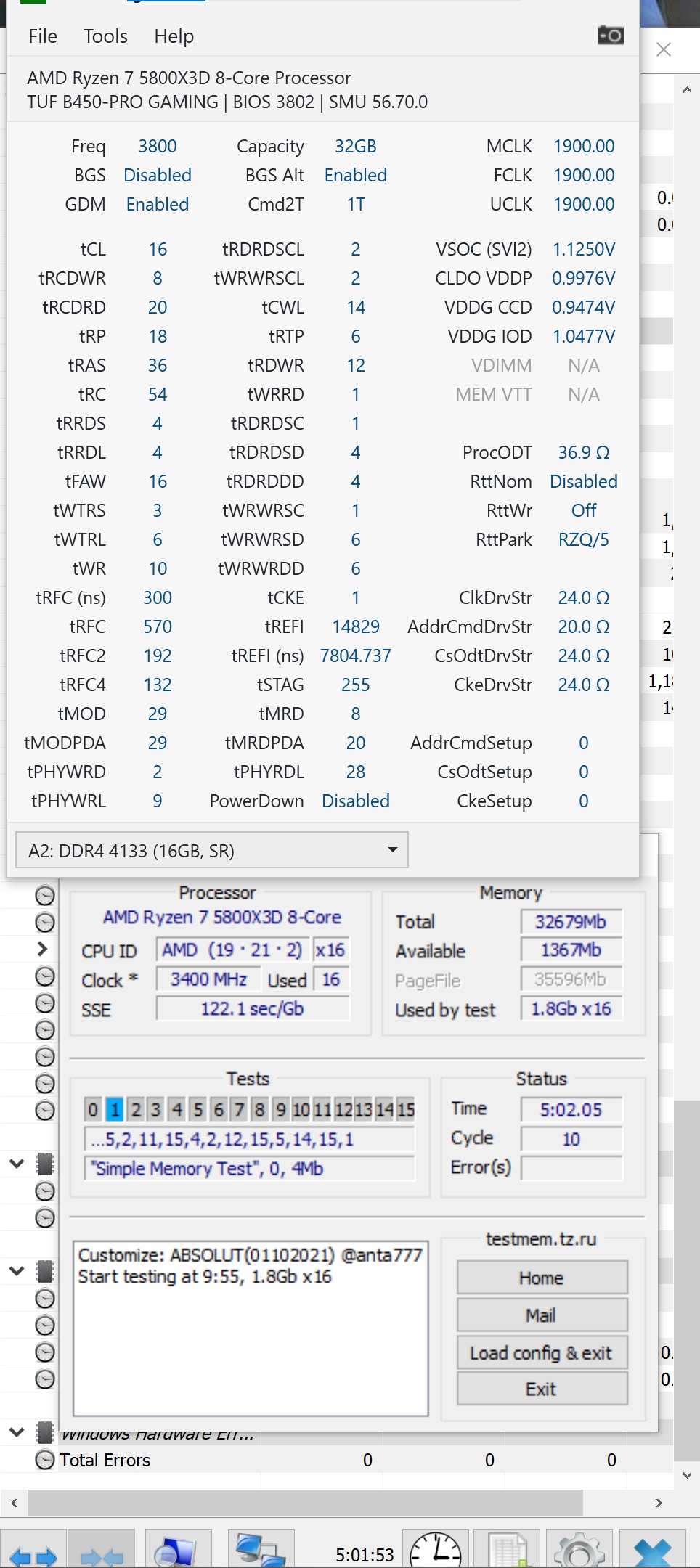Click the empty Error(s) field
The image size is (700, 1568).
(571, 1168)
